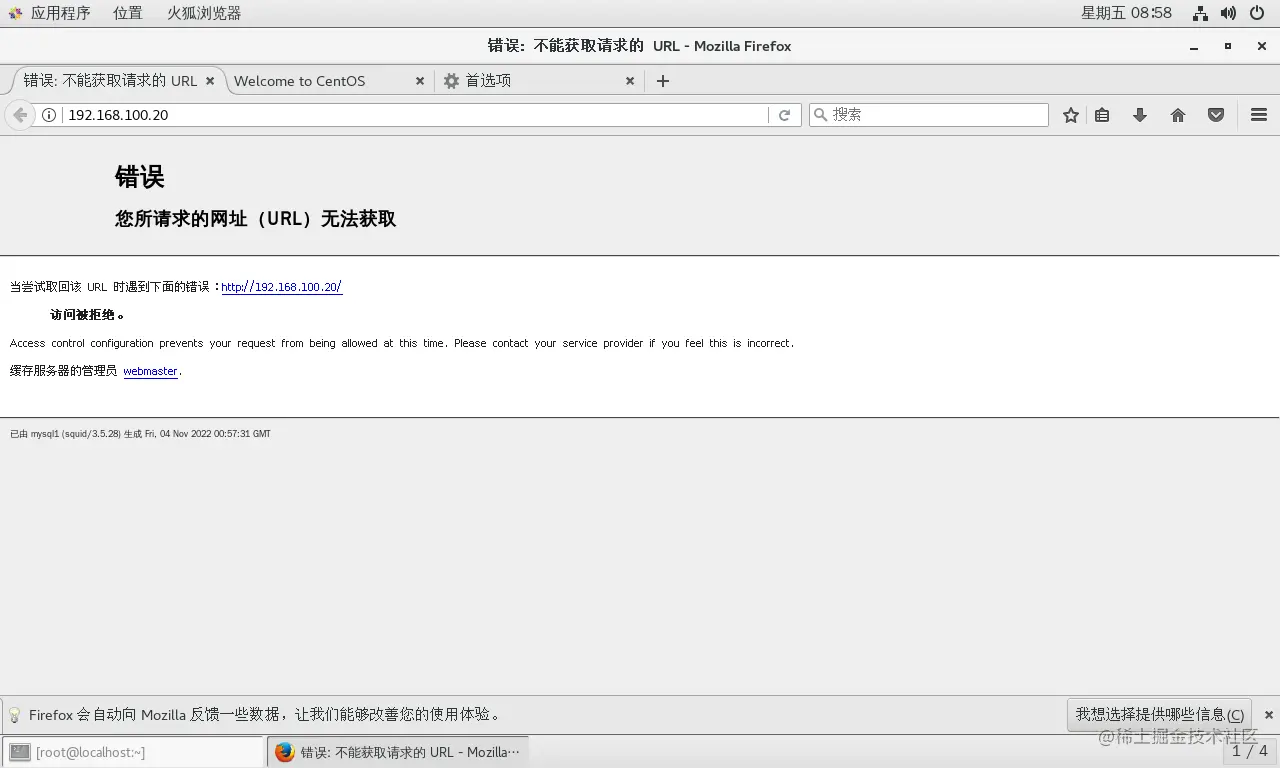Click the Firefox error window taskbar button
The height and width of the screenshot is (768, 1280).
point(398,752)
